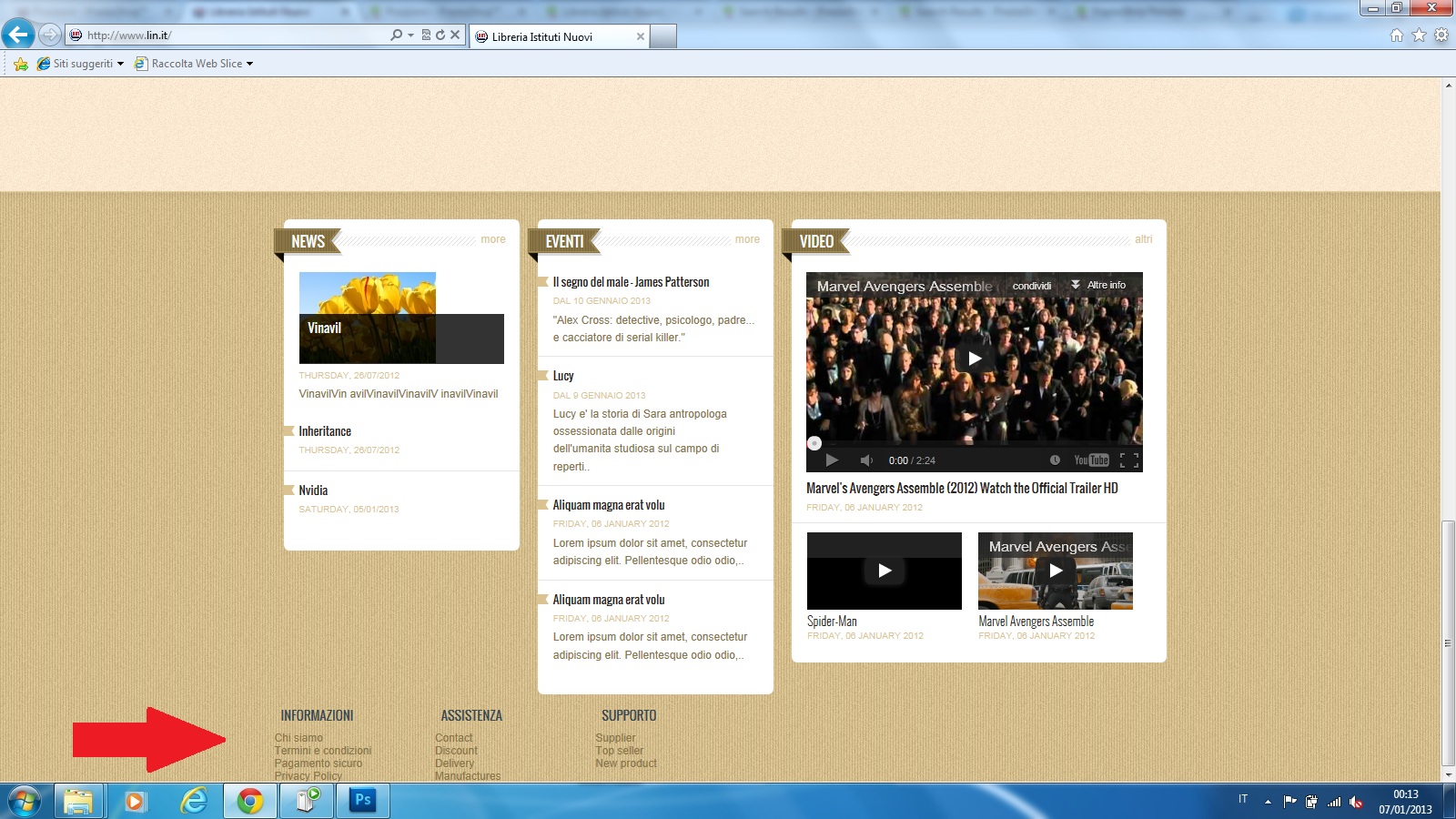Image resolution: width=1456 pixels, height=819 pixels.
Task: Open footer link Discount
Action: coord(456,751)
